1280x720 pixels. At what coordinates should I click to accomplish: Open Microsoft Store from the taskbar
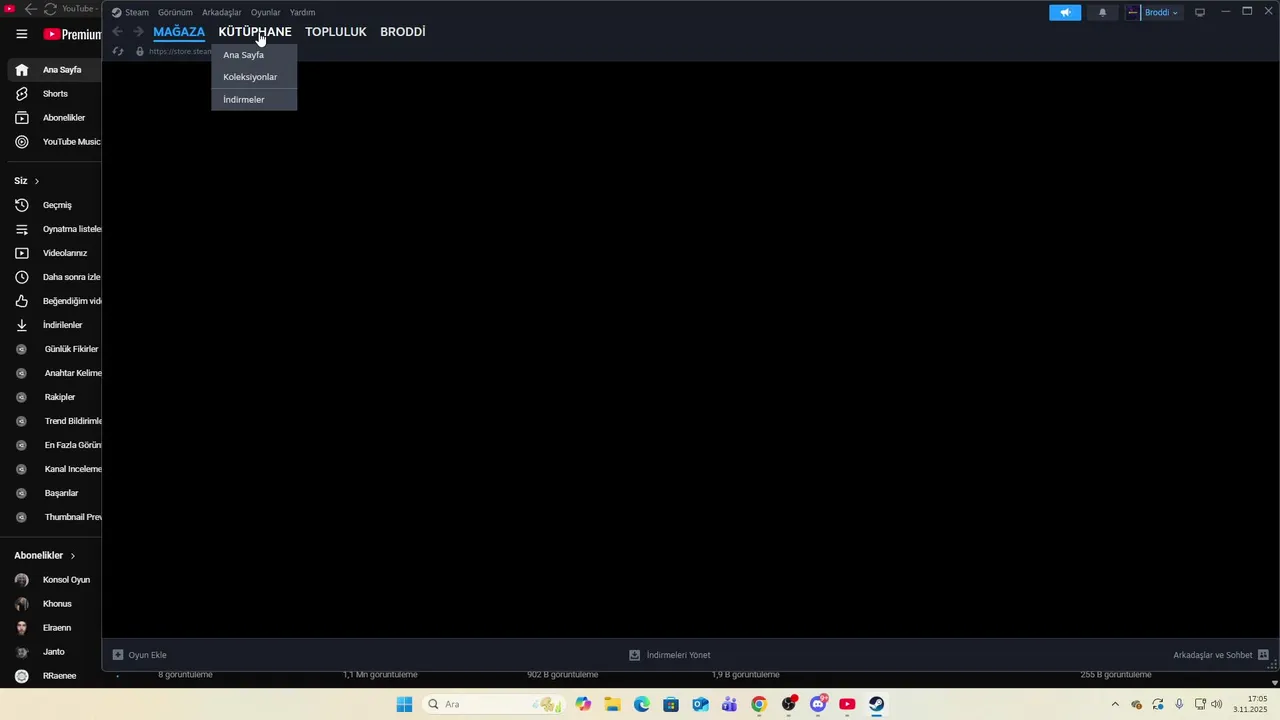click(x=671, y=704)
